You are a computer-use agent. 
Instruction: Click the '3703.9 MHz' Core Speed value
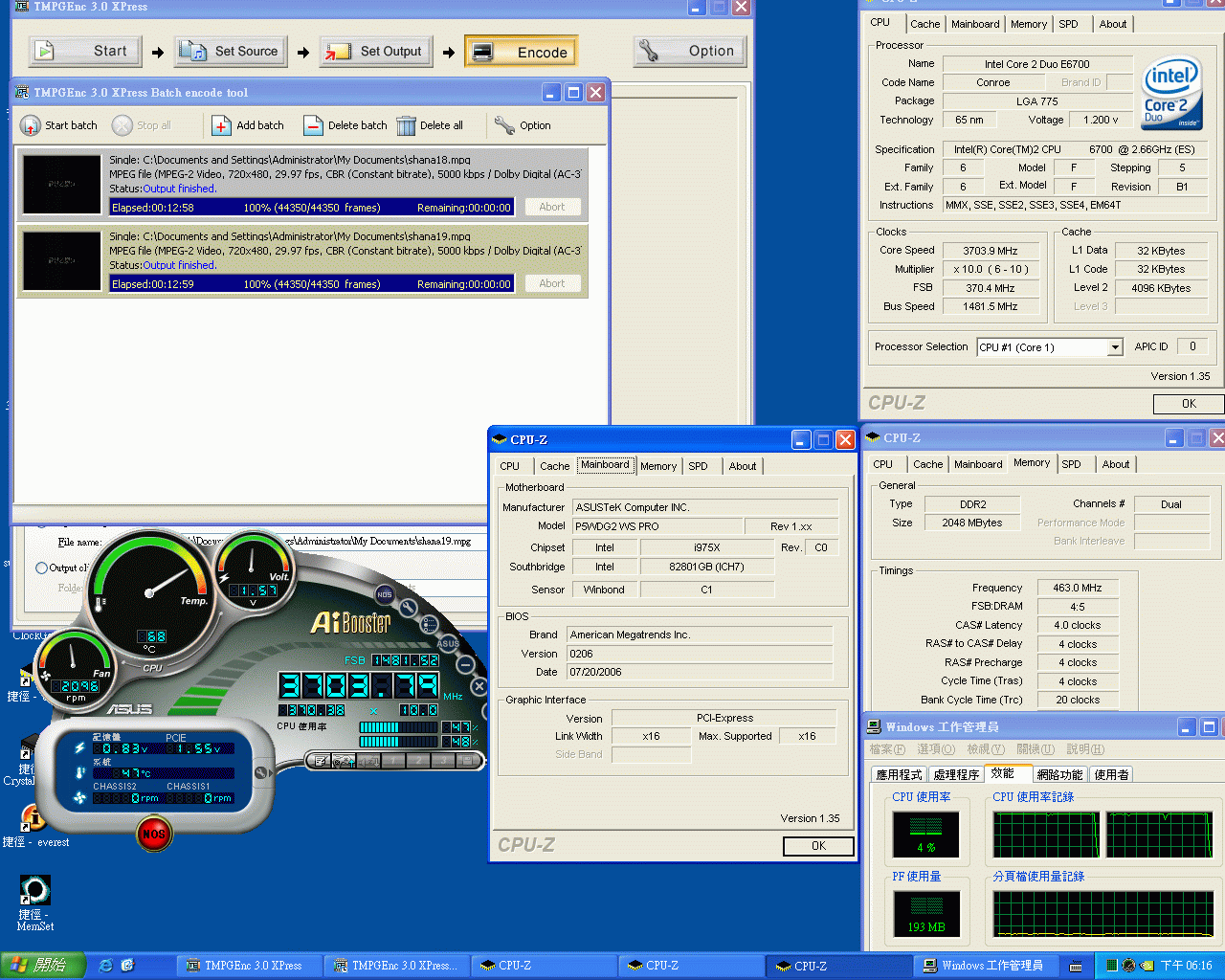(x=991, y=251)
